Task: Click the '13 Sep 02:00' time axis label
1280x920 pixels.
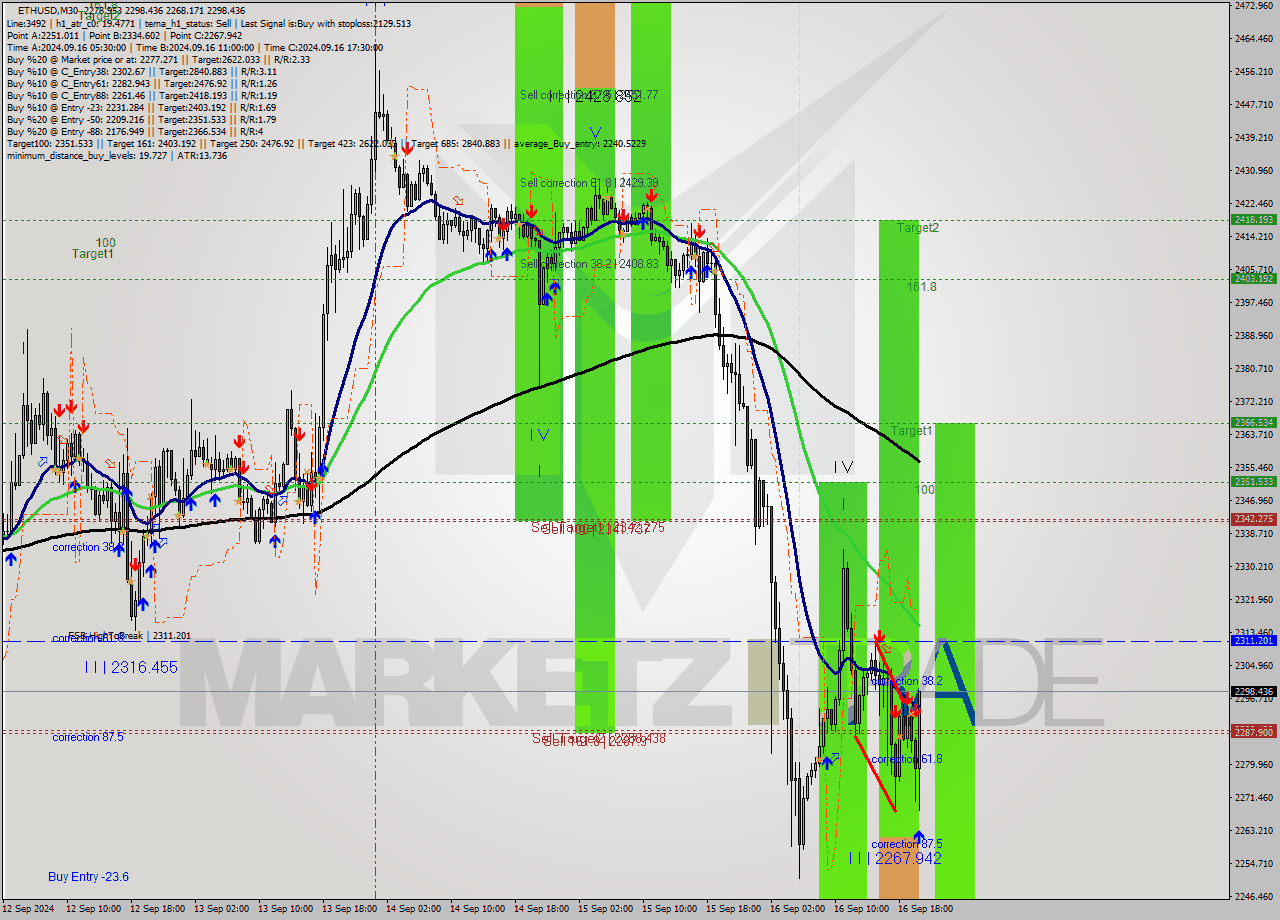Action: (222, 910)
